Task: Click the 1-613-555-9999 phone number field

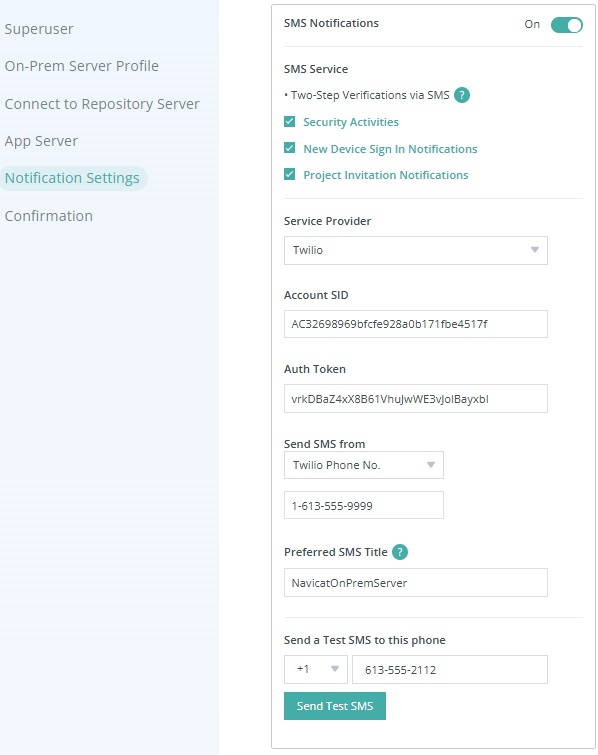Action: pyautogui.click(x=364, y=505)
